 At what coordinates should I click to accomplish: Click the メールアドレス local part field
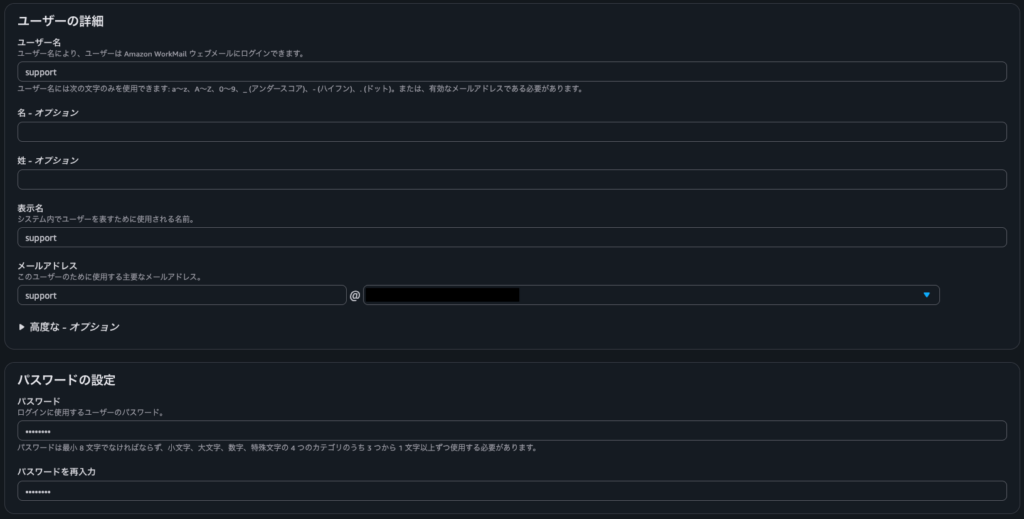click(x=181, y=295)
